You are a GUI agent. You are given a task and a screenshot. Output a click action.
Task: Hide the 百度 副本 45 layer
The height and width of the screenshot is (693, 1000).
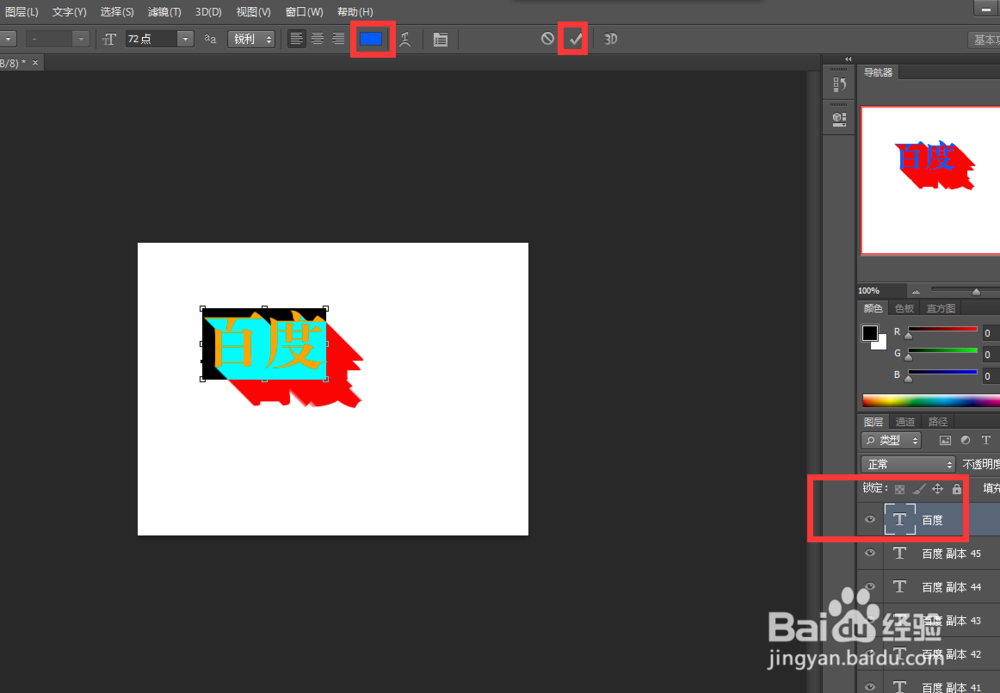pyautogui.click(x=870, y=553)
